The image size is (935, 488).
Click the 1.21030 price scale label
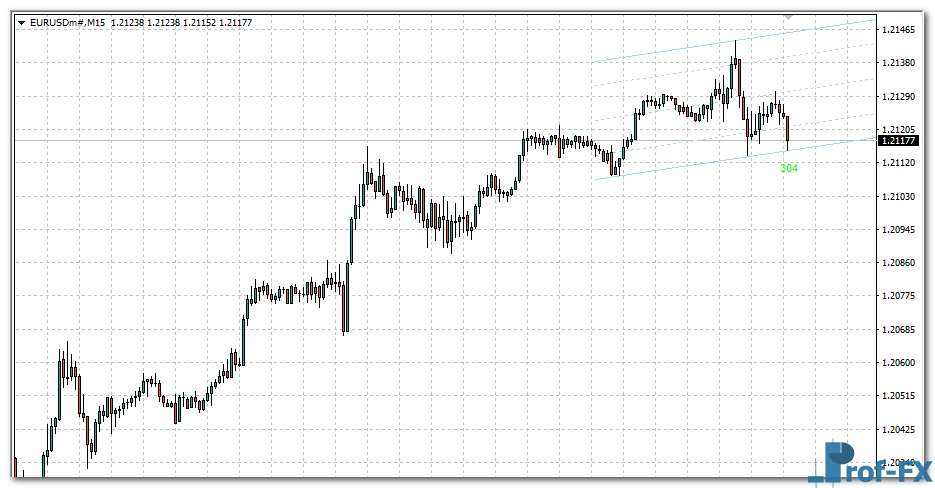901,197
